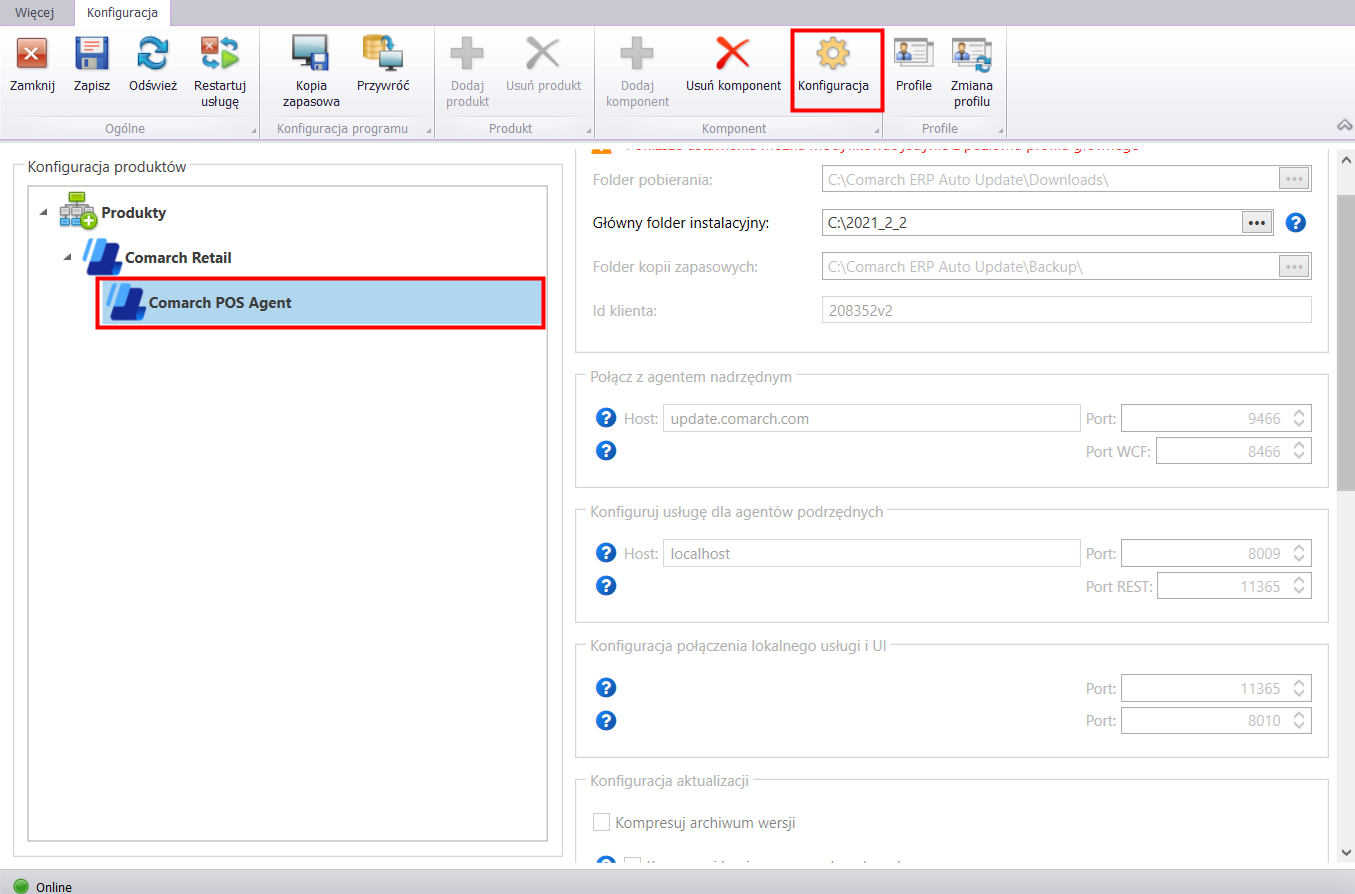Switch to the Konfiguracja ribbon tab
Image resolution: width=1355 pixels, height=894 pixels.
(x=122, y=12)
